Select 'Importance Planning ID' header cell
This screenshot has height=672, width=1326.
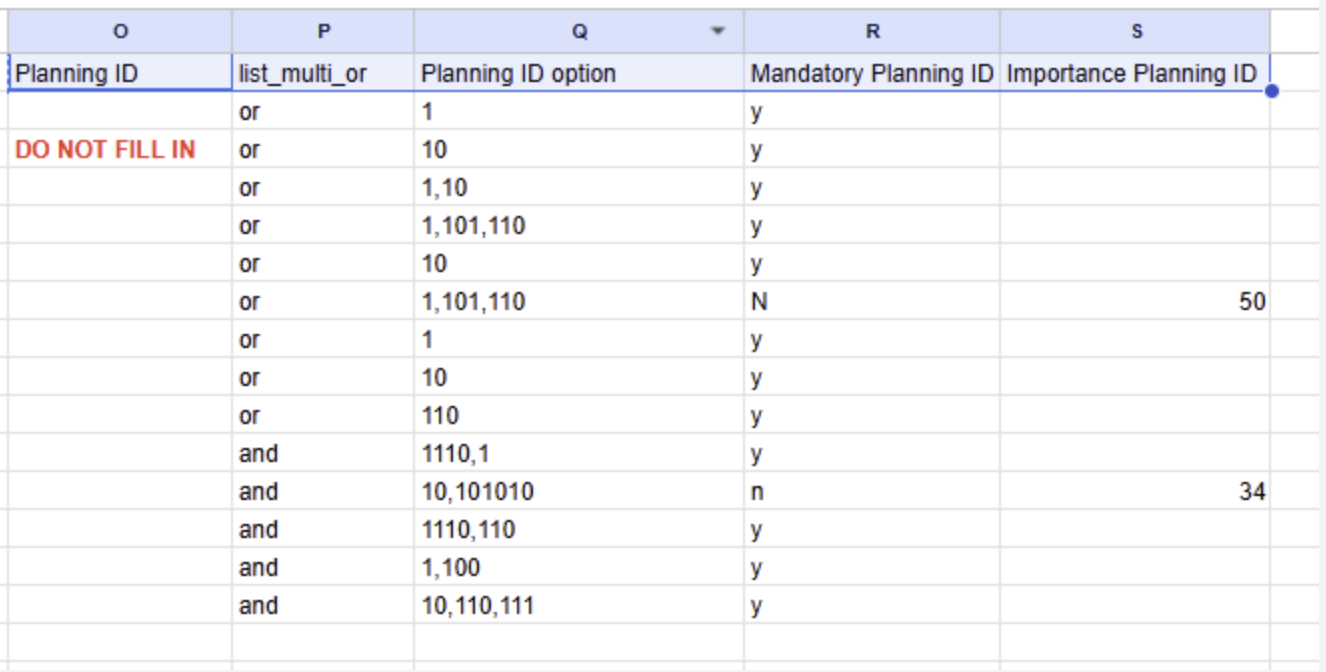point(1136,73)
